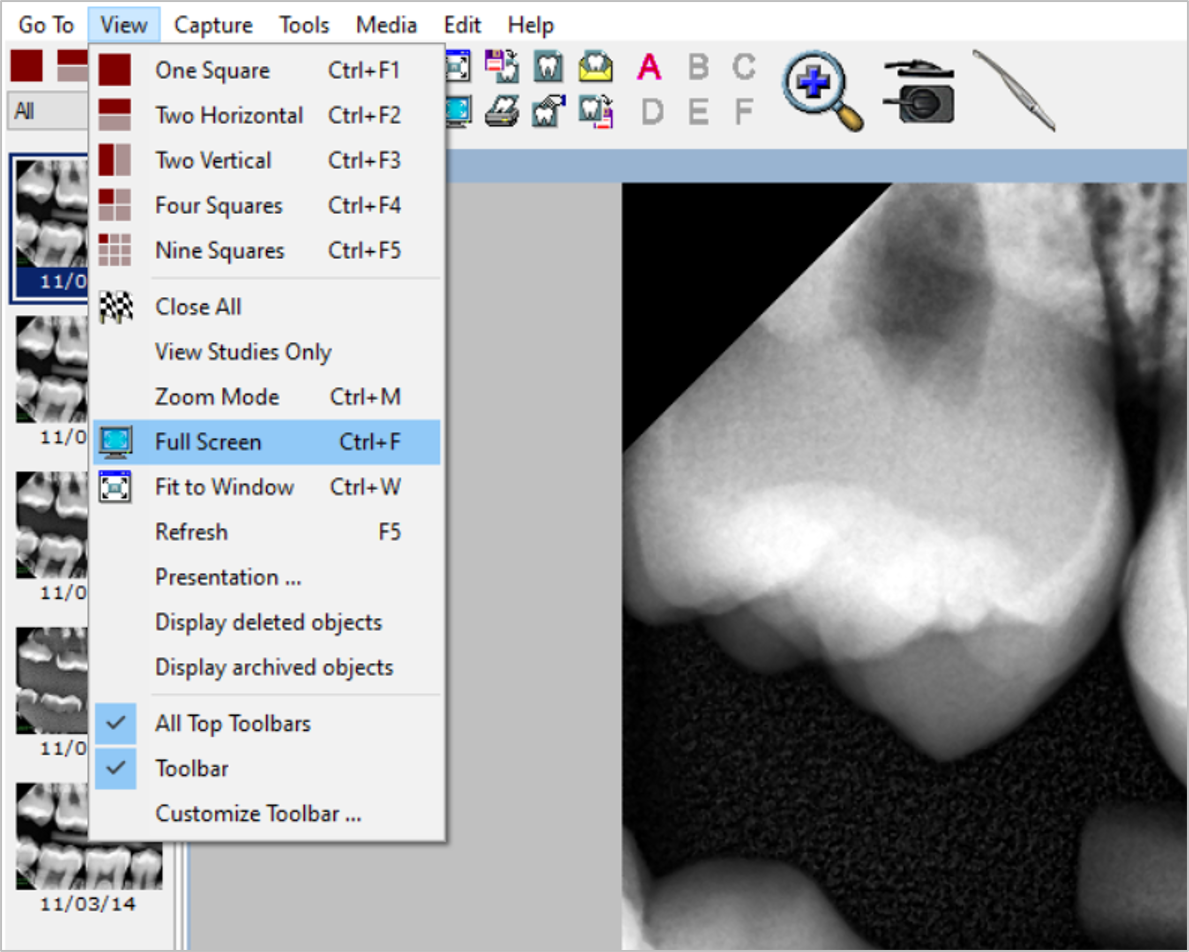Open the Go To menu
1189x952 pixels.
[46, 25]
